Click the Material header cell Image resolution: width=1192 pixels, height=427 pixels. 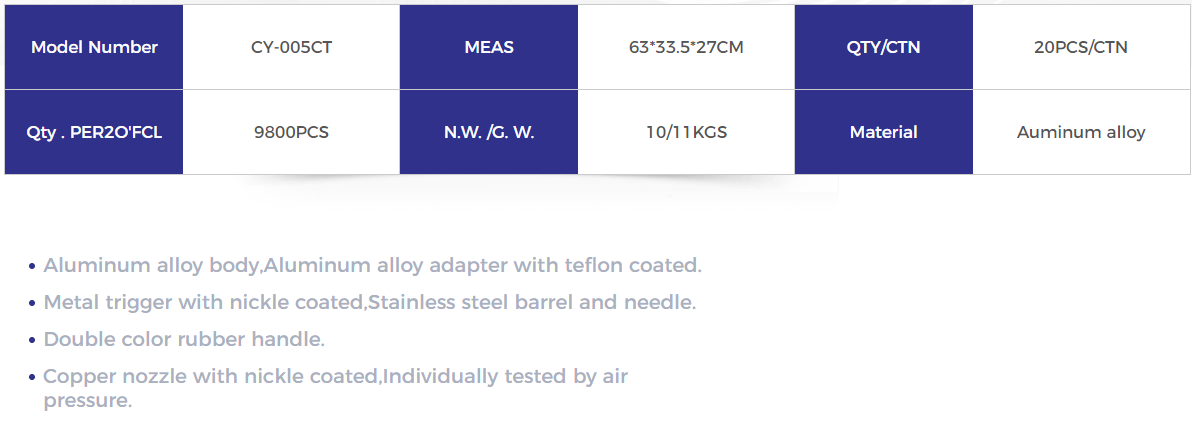tap(884, 132)
